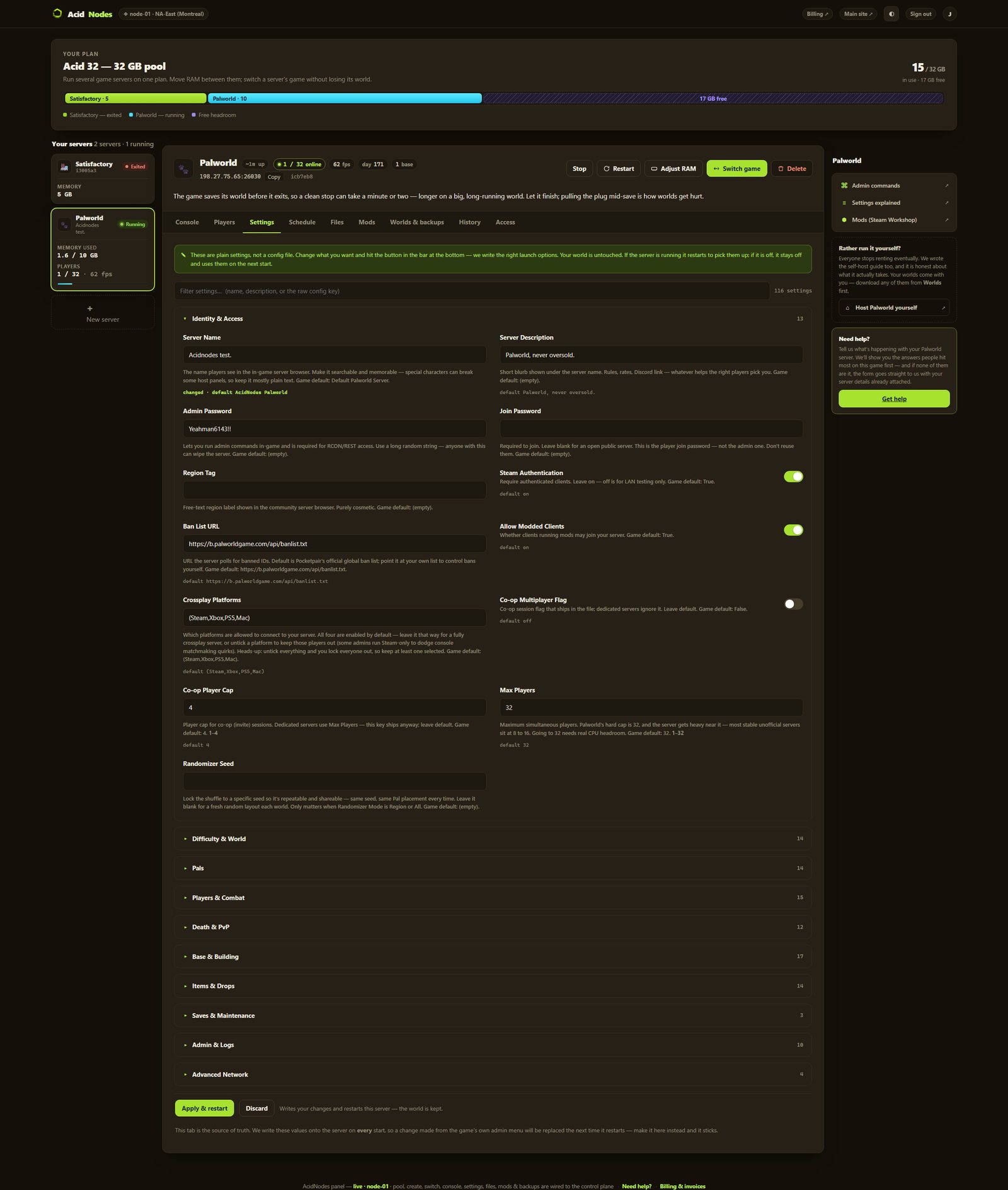The height and width of the screenshot is (1190, 1008).
Task: Click Sign out
Action: pos(920,14)
